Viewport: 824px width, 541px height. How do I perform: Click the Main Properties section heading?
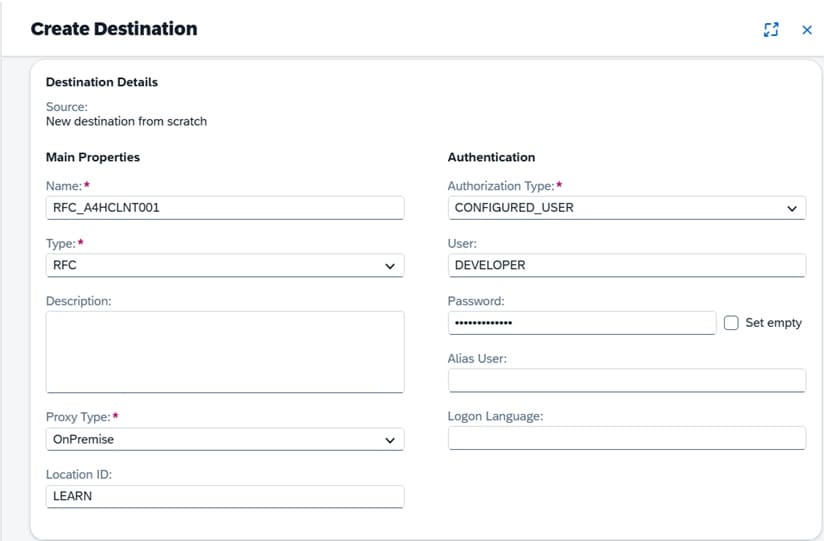[x=93, y=157]
